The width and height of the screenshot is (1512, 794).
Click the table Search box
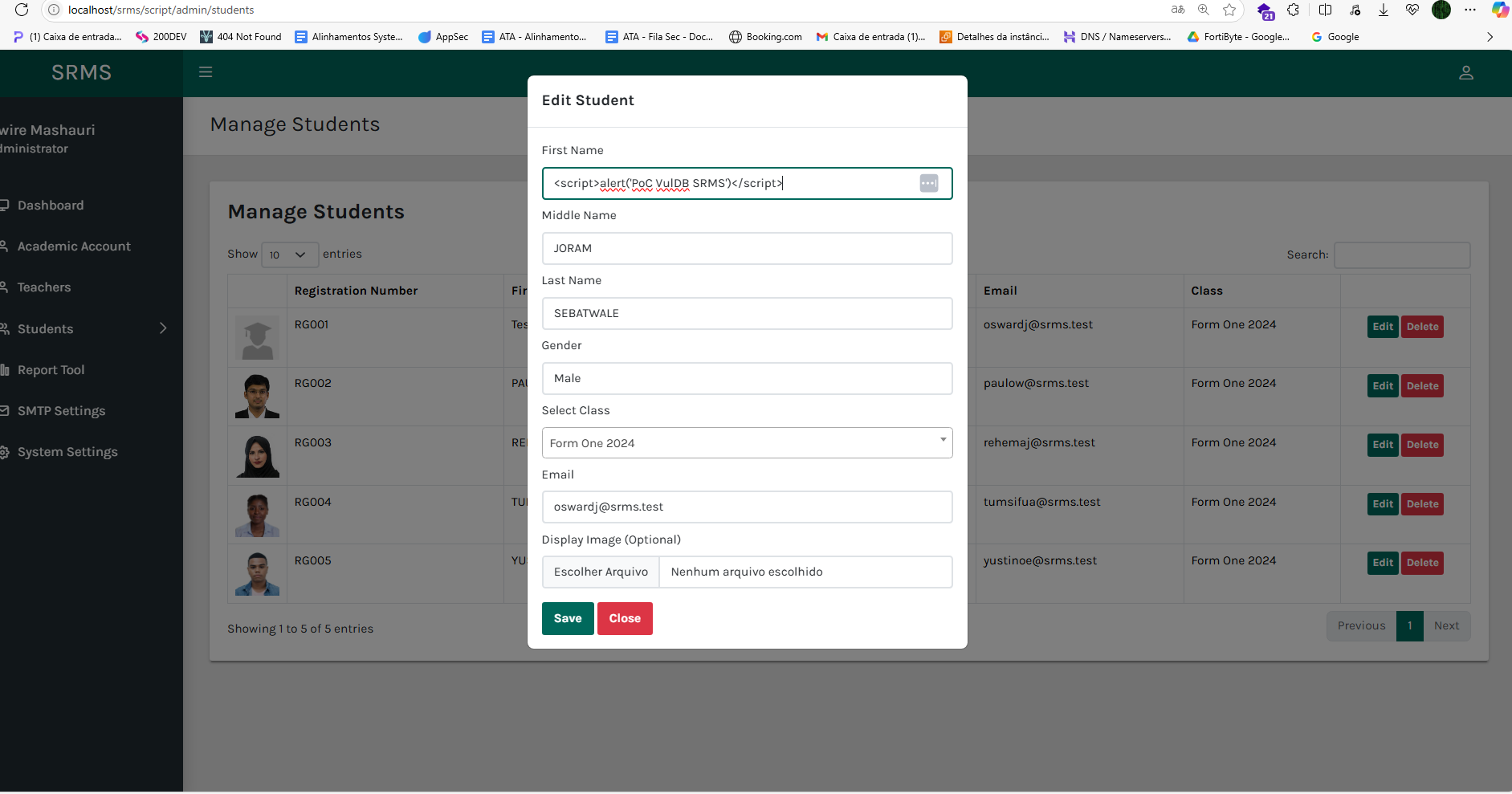click(1402, 255)
